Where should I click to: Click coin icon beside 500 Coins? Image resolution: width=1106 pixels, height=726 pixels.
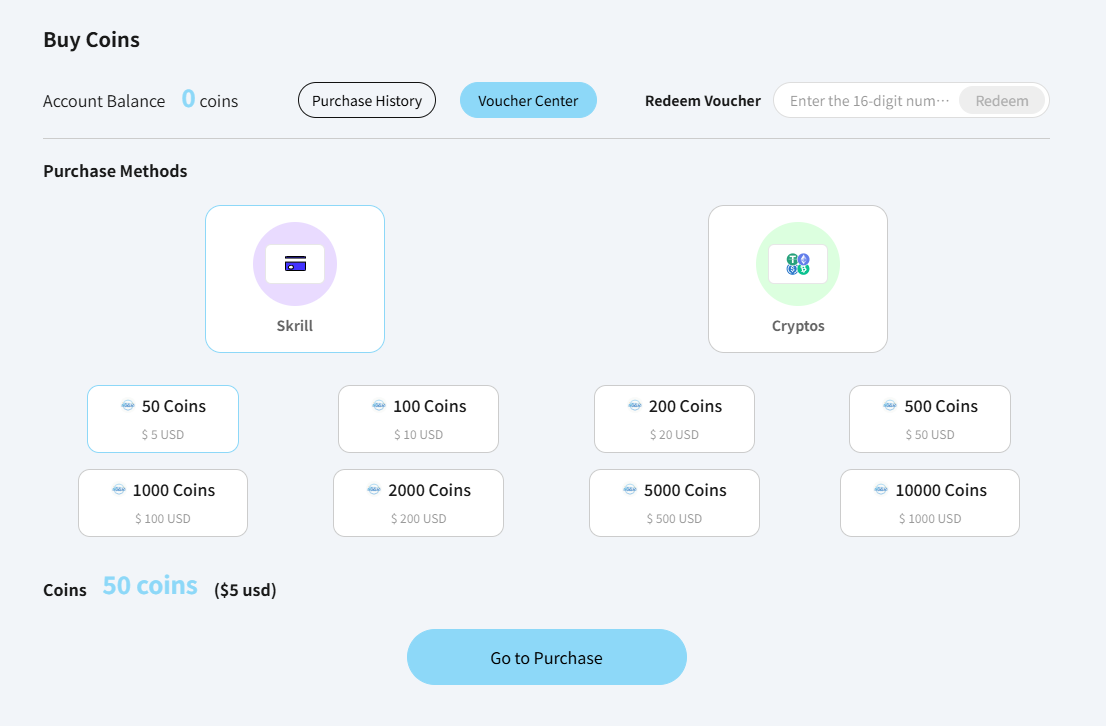(x=890, y=406)
